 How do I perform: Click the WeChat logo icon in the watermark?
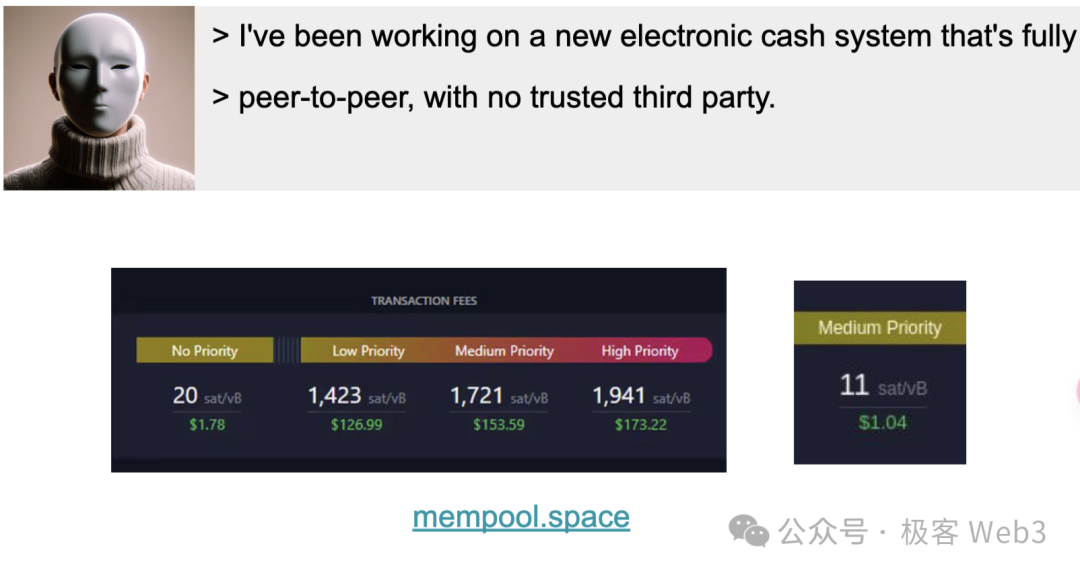[748, 531]
